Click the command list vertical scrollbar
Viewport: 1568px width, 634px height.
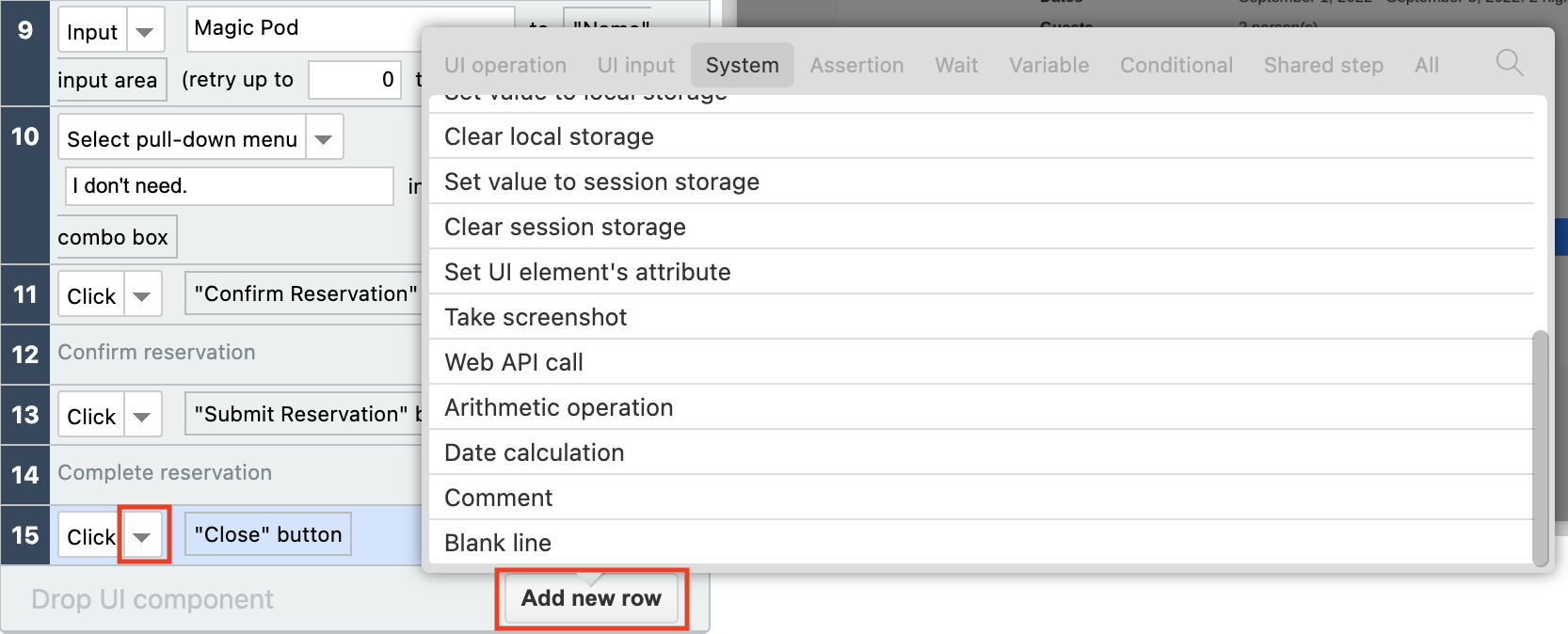point(1540,448)
